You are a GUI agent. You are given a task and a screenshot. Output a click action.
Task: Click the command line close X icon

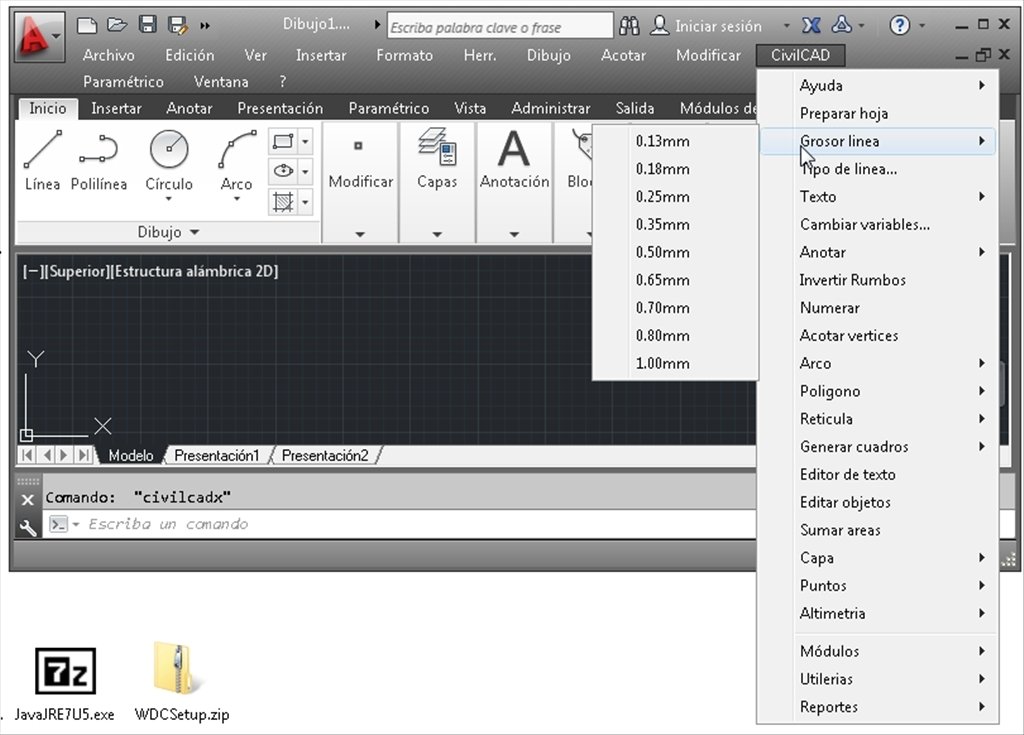[x=27, y=500]
